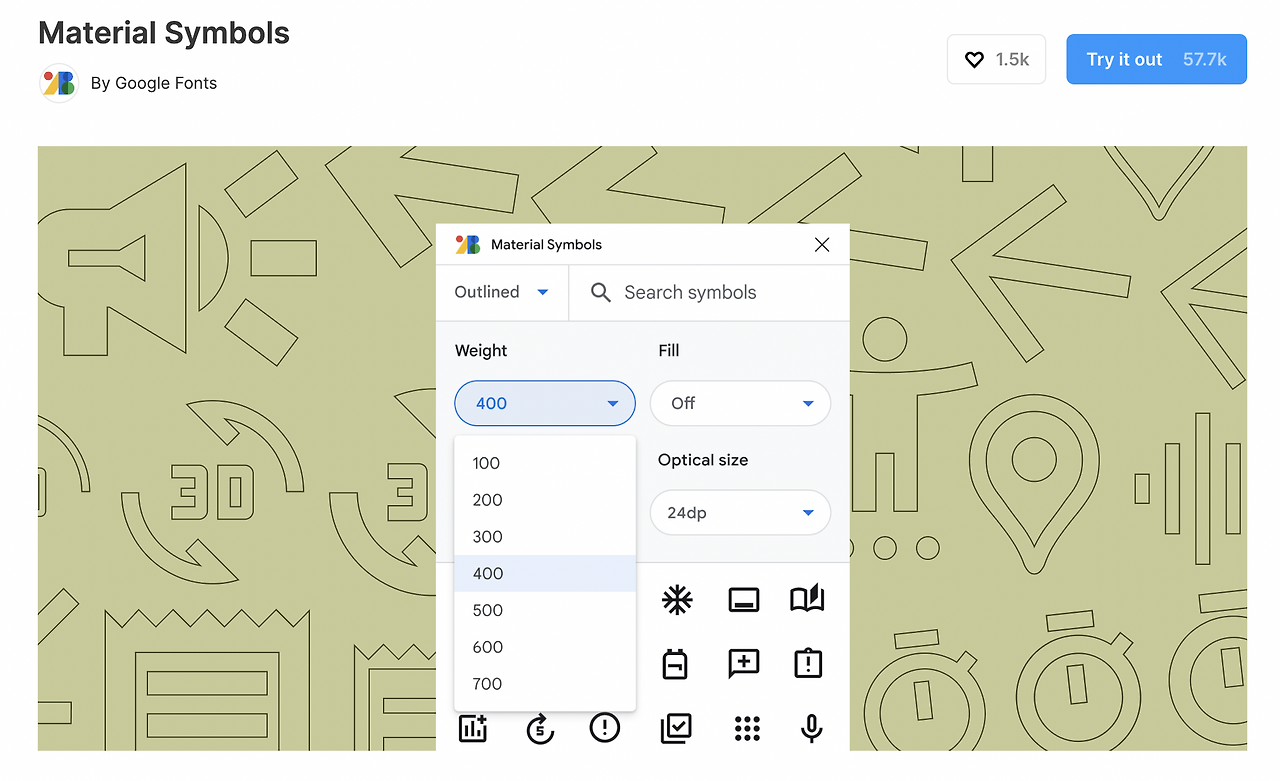Screen dimensions: 1280x781
Task: Click the magnifier icon in the search bar
Action: pyautogui.click(x=601, y=292)
